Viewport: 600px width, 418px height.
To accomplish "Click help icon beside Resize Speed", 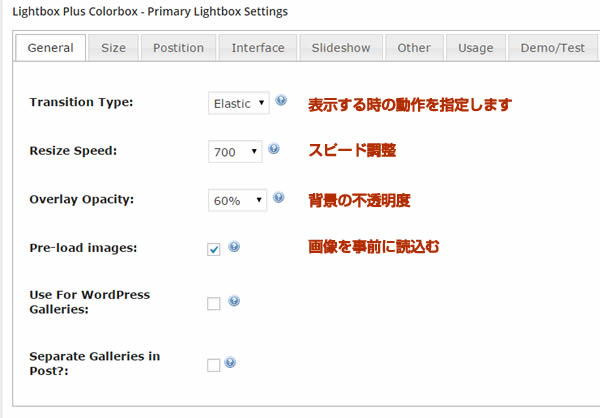I will 274,149.
